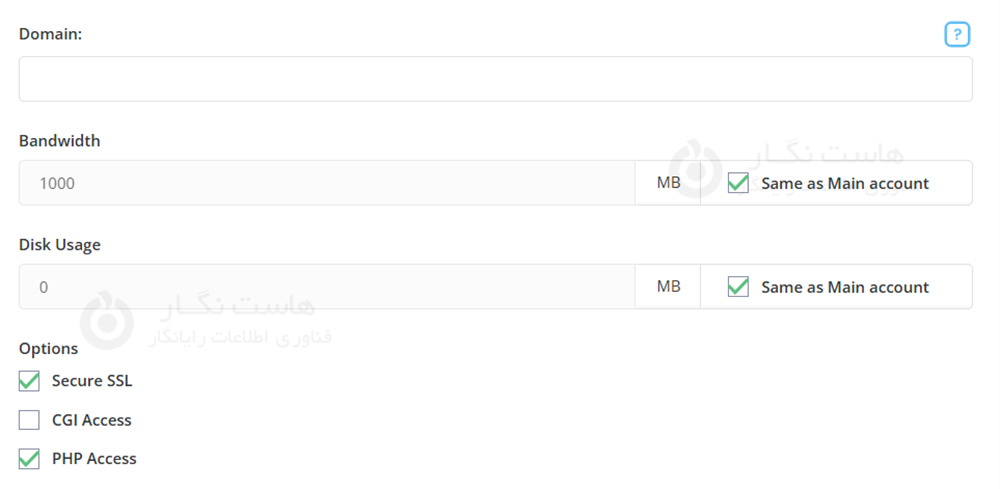Click the Domain field label

coord(50,34)
